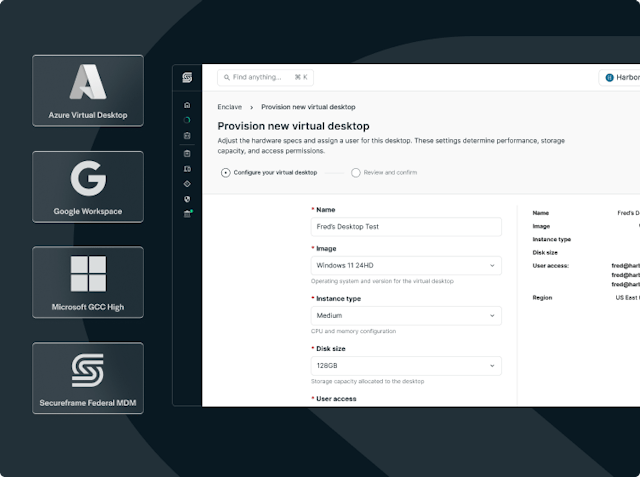This screenshot has width=640, height=477.
Task: Click the Name field with Fred's Desktop Test
Action: [x=406, y=227]
